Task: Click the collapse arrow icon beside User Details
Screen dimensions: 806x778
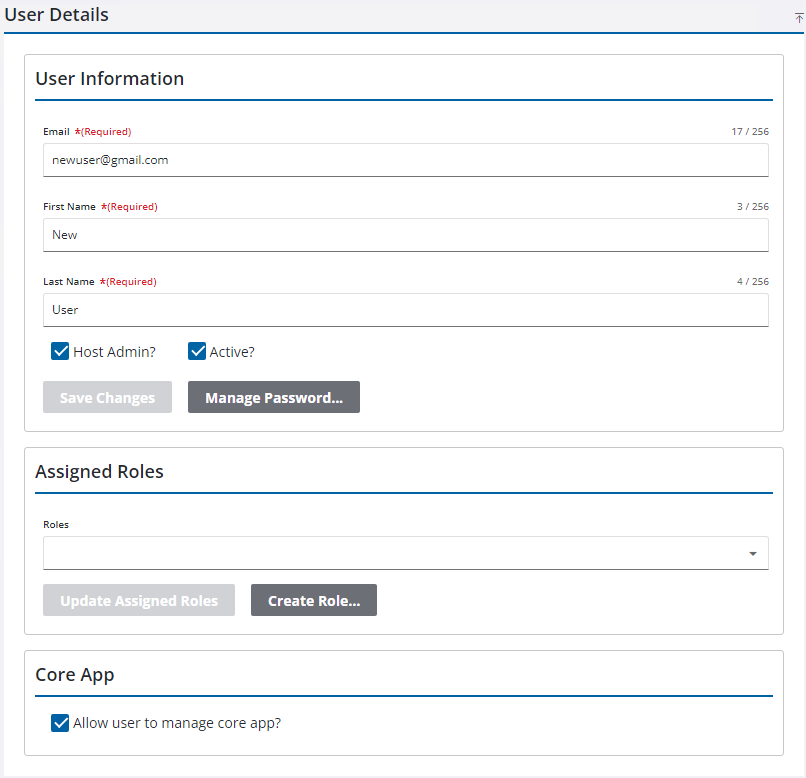Action: 799,17
